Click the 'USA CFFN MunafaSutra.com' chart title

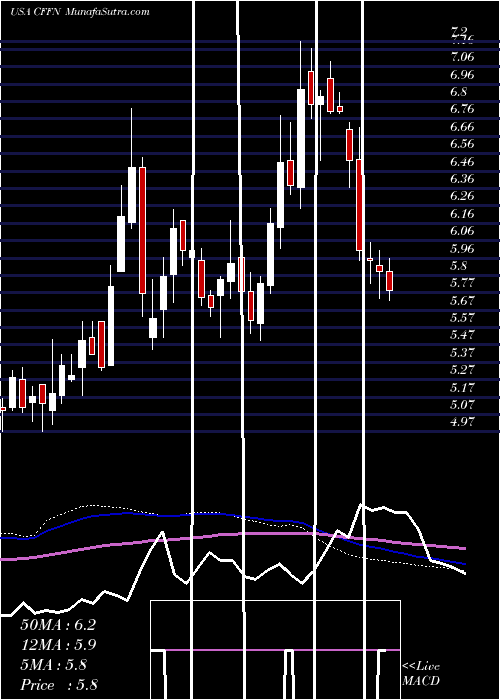[x=79, y=12]
